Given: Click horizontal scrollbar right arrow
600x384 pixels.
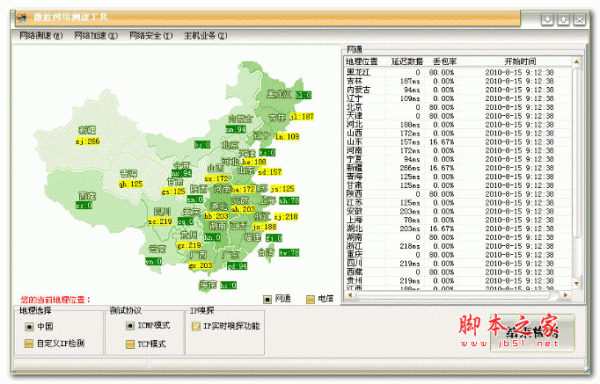Looking at the screenshot, I should click(566, 295).
